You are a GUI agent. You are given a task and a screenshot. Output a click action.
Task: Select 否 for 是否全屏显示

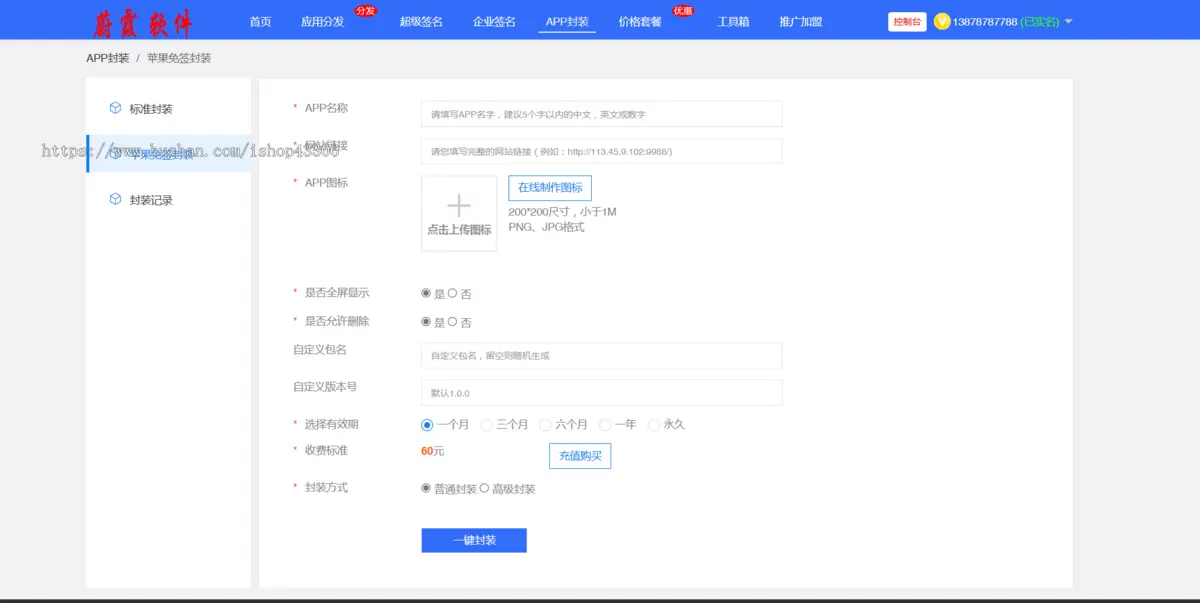coord(453,294)
